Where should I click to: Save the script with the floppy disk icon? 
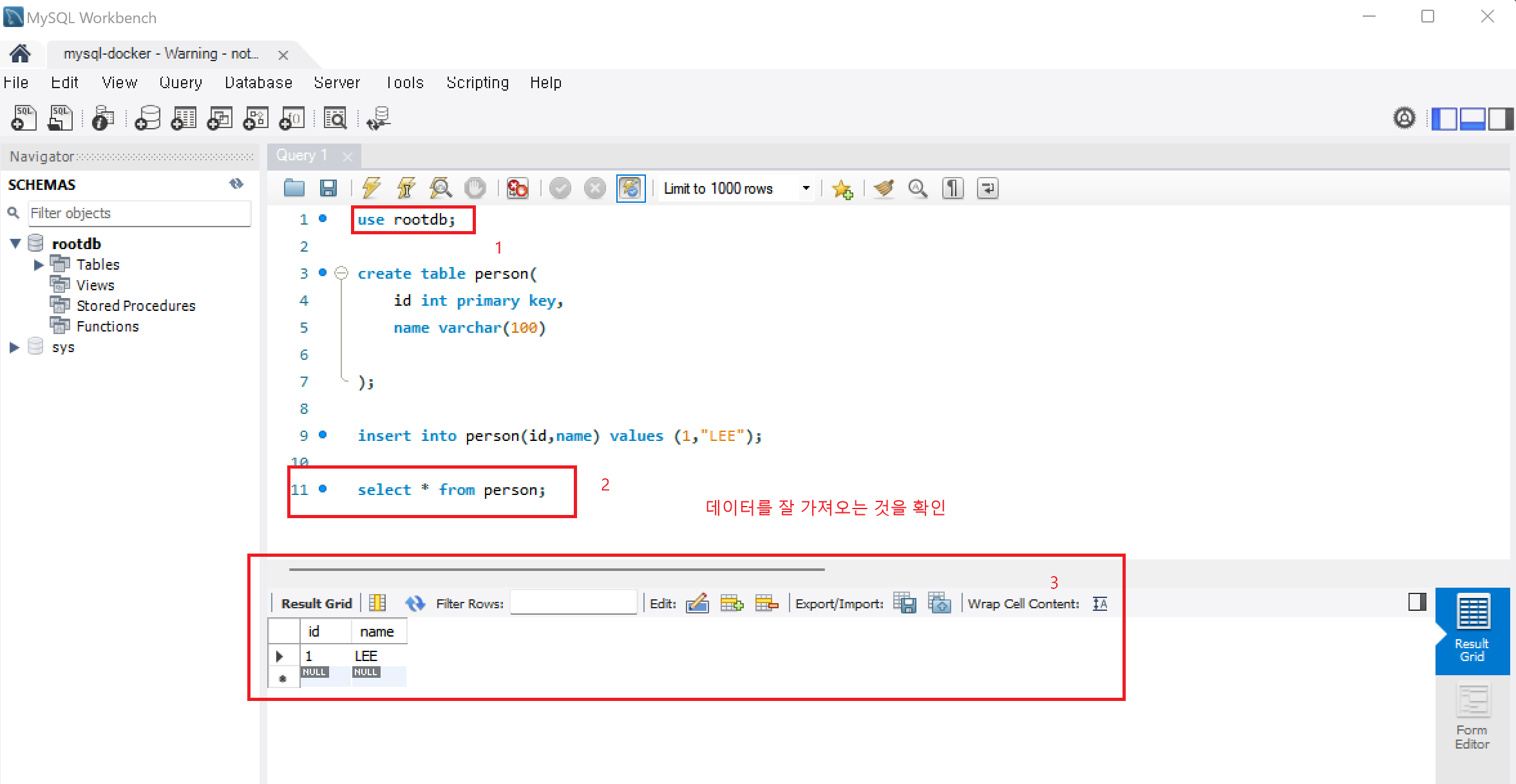[x=328, y=188]
